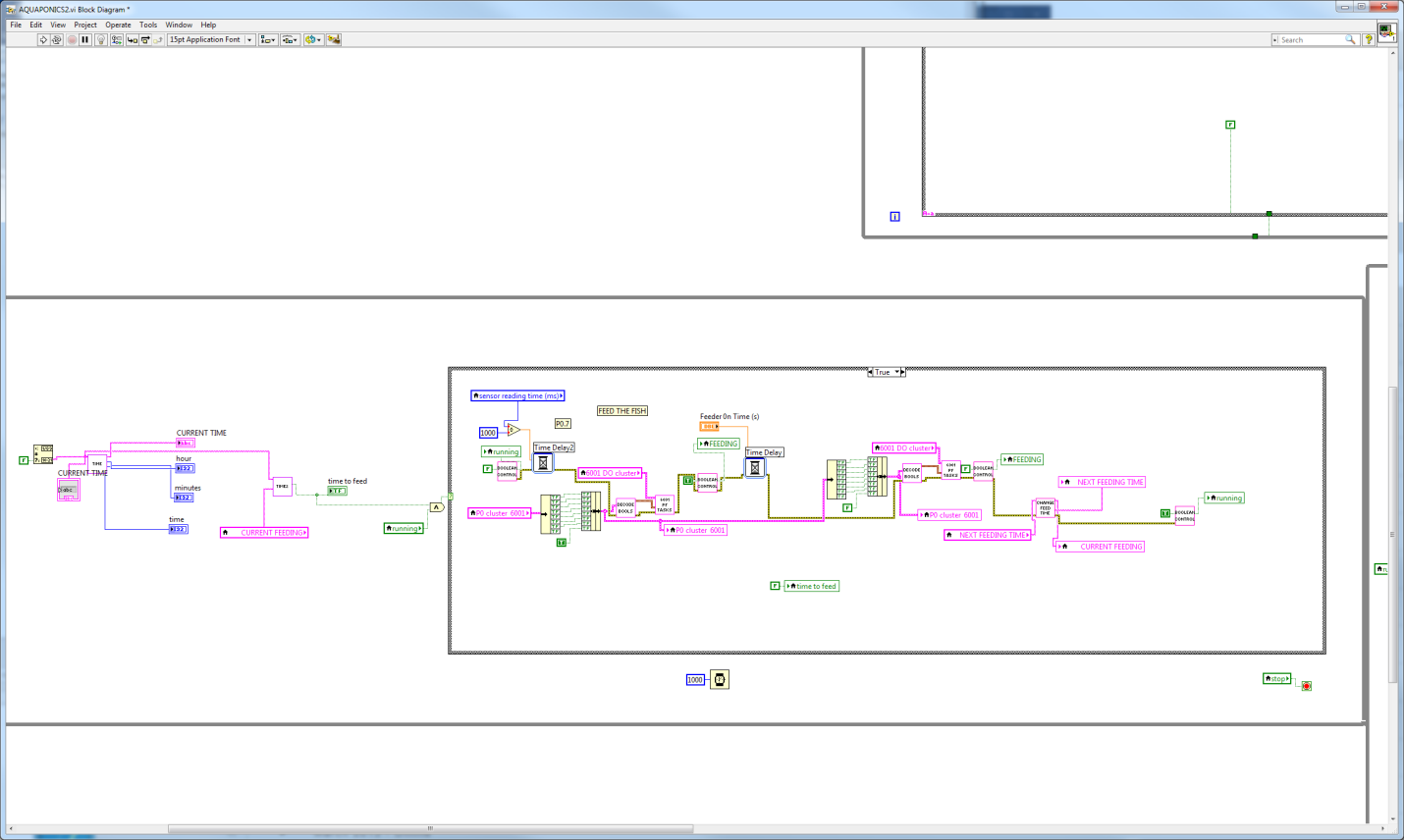The width and height of the screenshot is (1404, 840).
Task: Click the False constant beside time to feed
Action: pyautogui.click(x=775, y=586)
